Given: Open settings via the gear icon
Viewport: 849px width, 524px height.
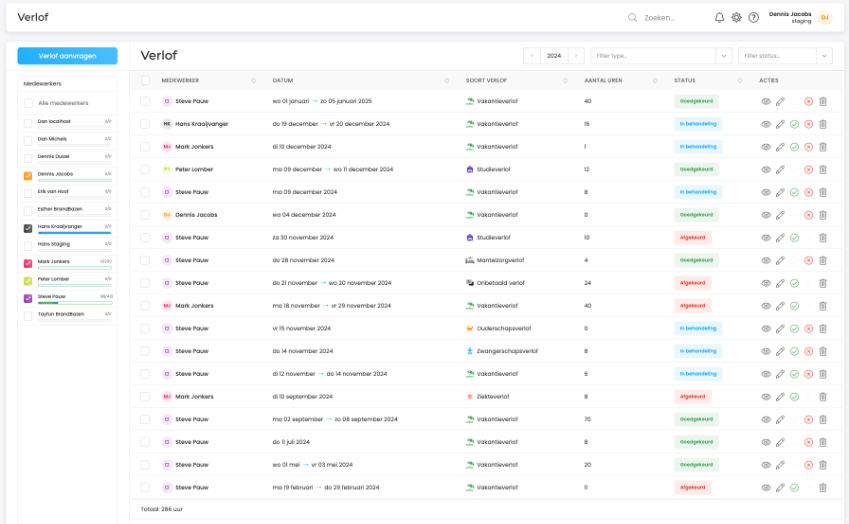Looking at the screenshot, I should coord(736,17).
